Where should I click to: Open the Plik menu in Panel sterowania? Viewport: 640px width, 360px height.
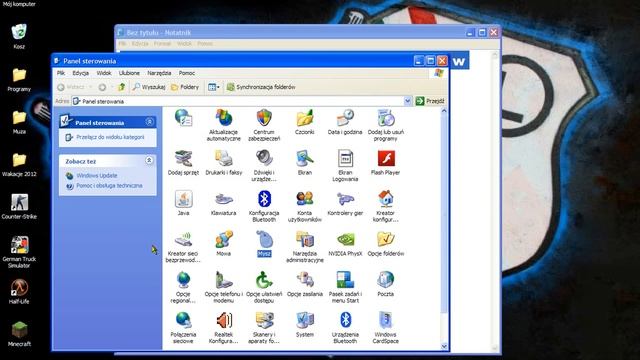(x=61, y=73)
